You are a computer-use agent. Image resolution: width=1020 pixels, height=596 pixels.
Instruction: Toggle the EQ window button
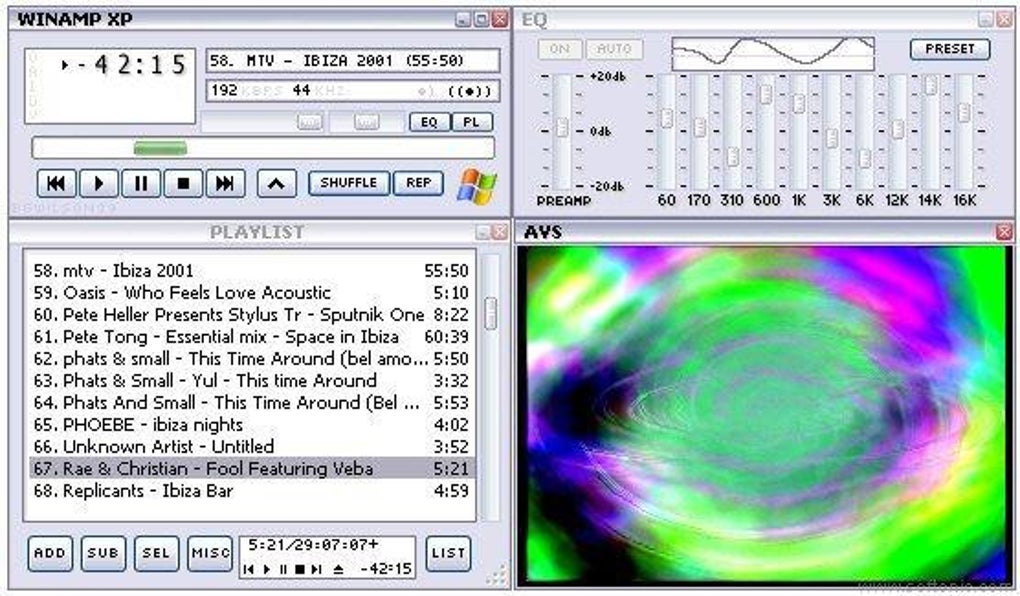pos(429,122)
